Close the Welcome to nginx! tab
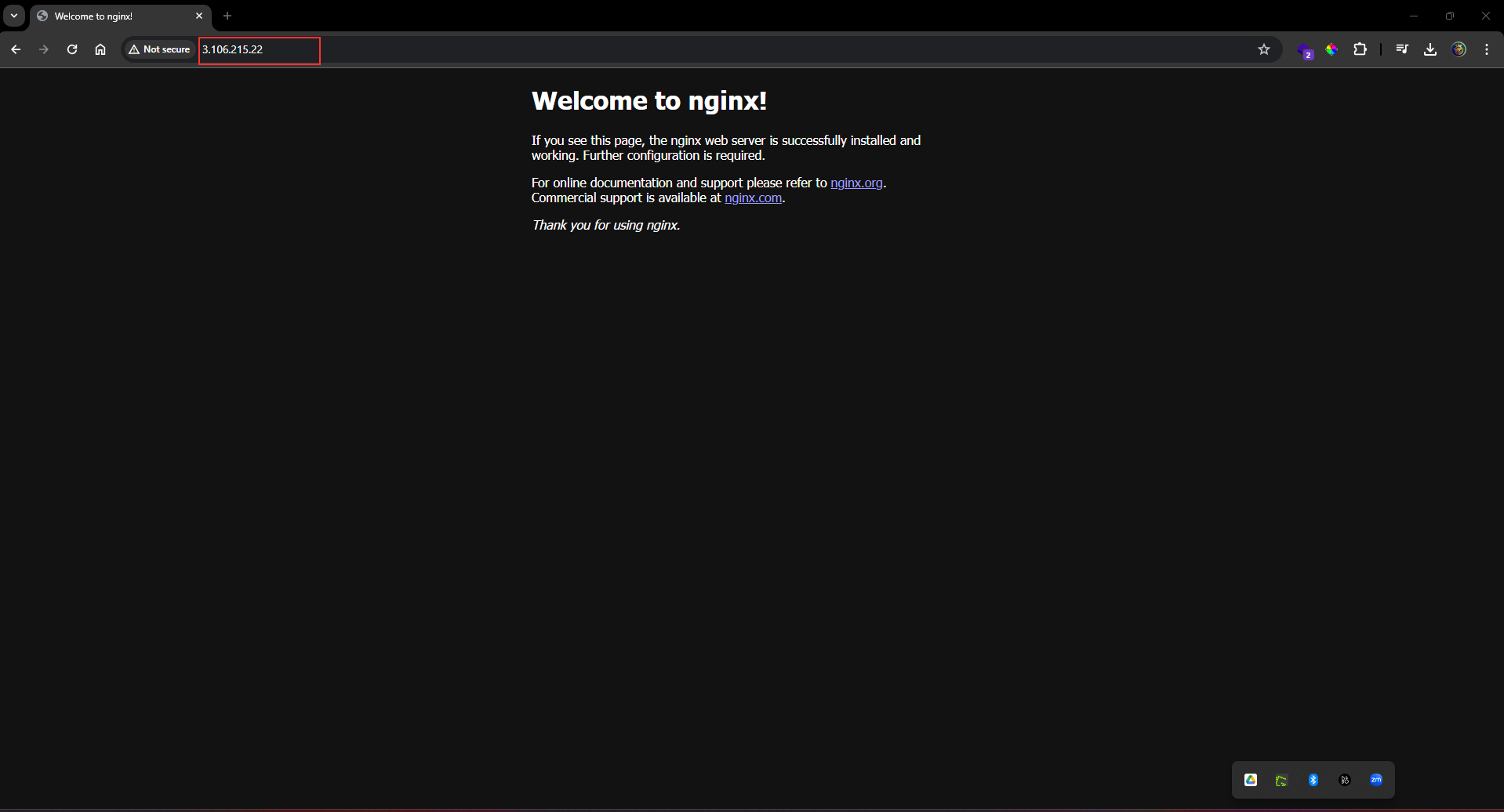The width and height of the screenshot is (1504, 812). (x=199, y=16)
